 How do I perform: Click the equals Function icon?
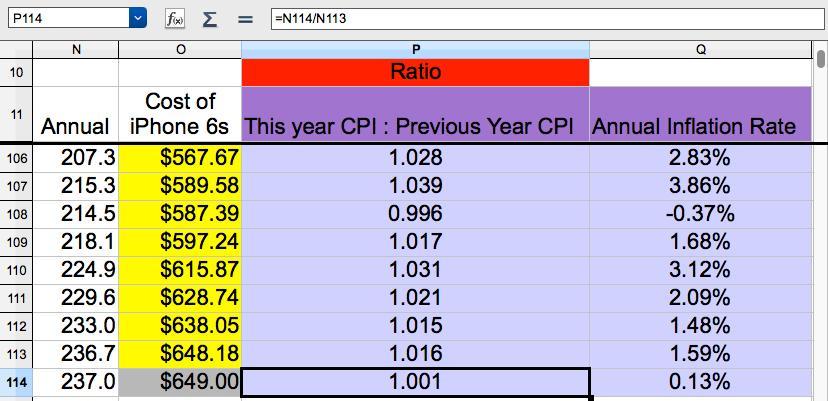pos(245,18)
